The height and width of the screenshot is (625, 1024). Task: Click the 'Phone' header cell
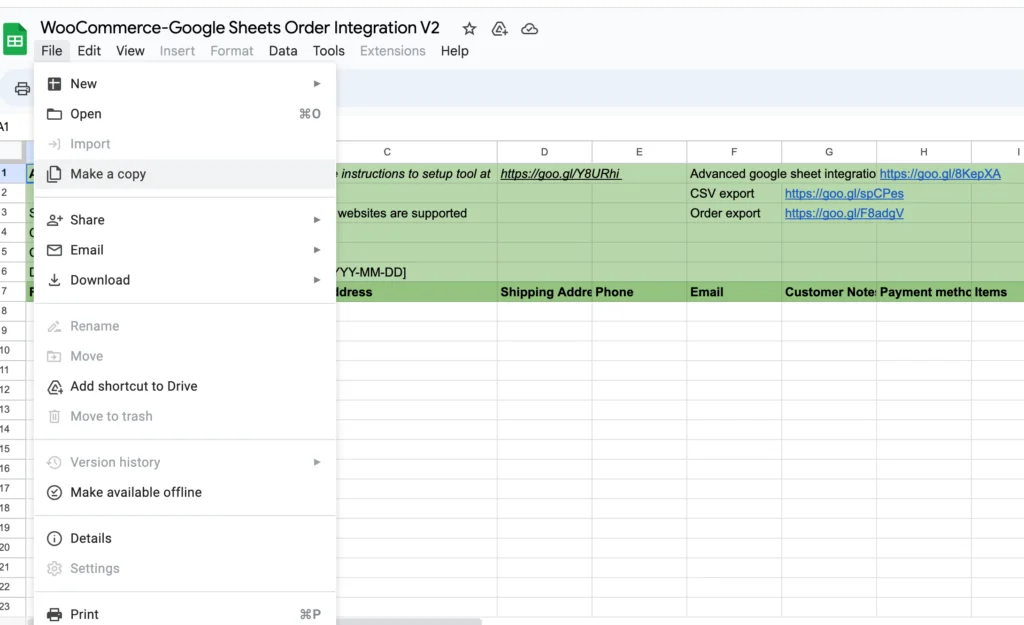(639, 292)
